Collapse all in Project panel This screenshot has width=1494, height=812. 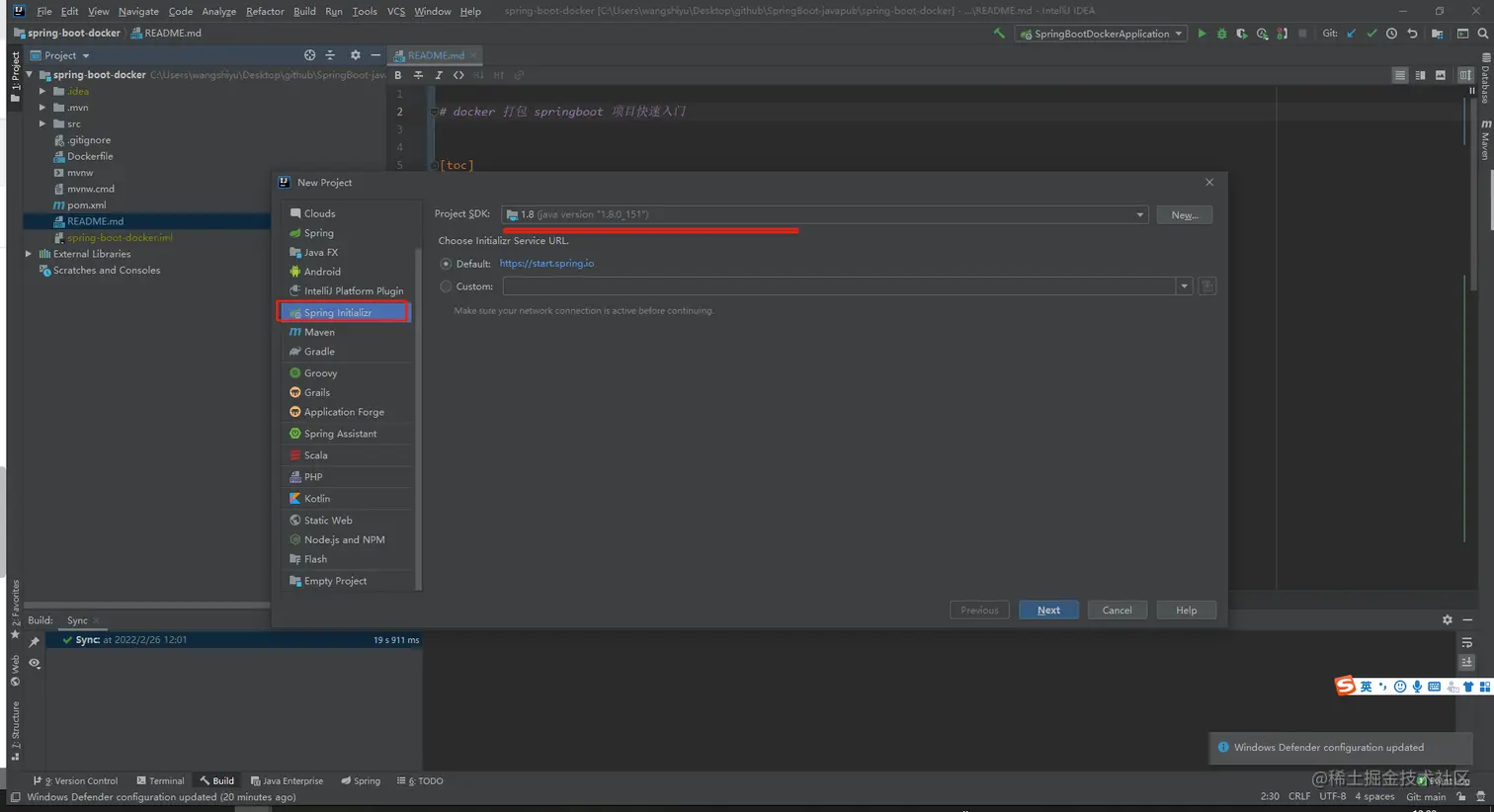(330, 55)
